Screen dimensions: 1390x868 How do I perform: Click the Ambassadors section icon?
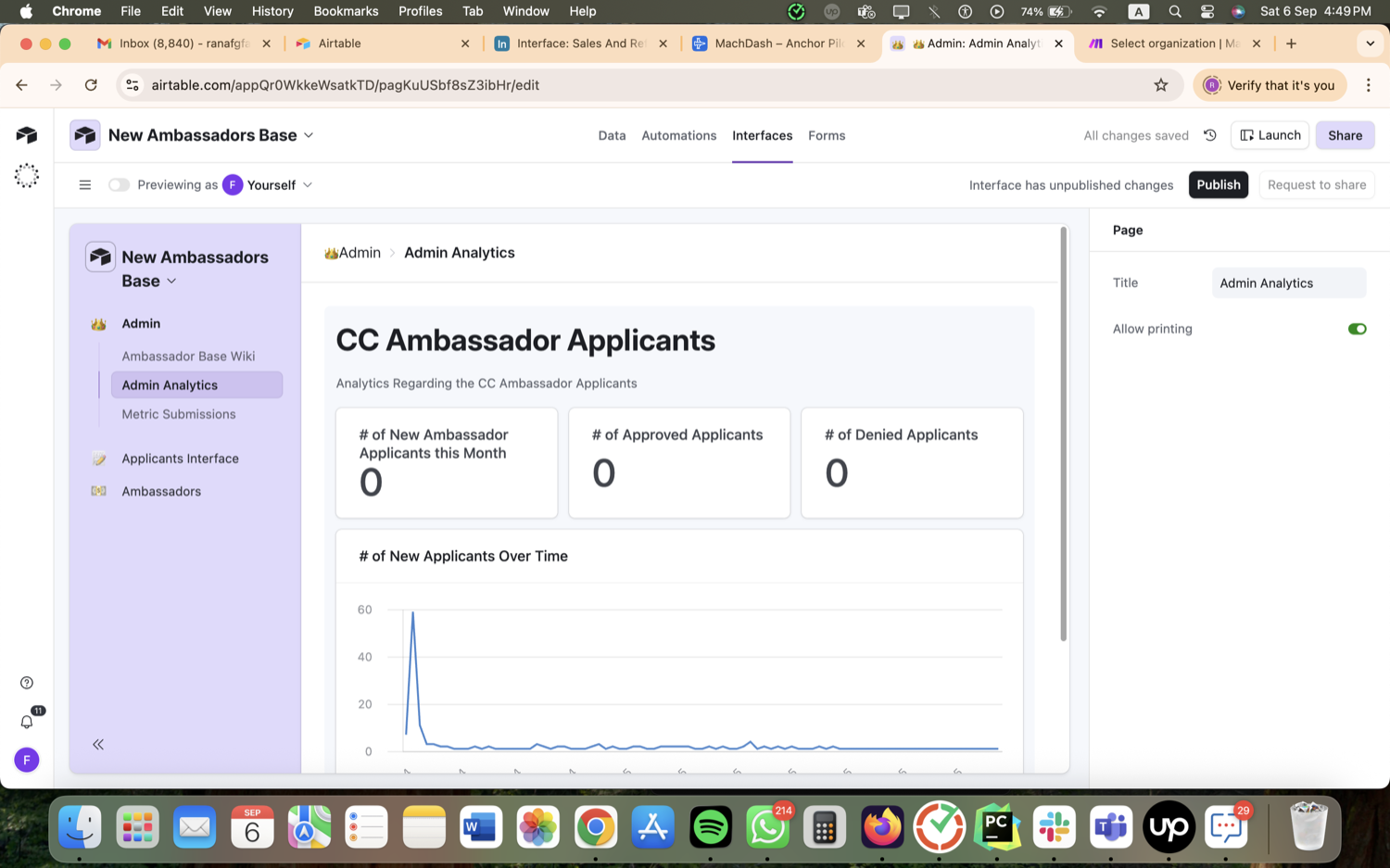(x=99, y=491)
